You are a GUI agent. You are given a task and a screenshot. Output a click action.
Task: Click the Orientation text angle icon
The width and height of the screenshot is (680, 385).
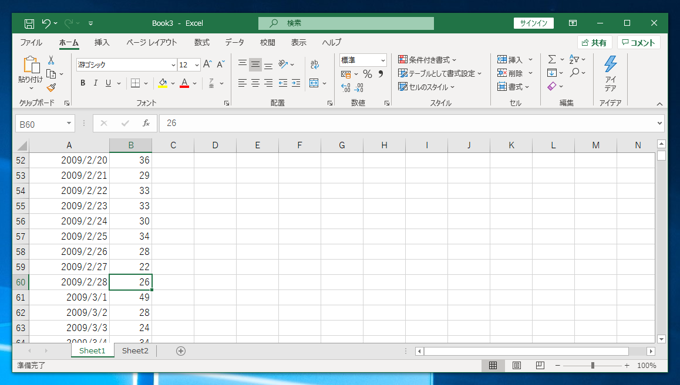click(283, 65)
